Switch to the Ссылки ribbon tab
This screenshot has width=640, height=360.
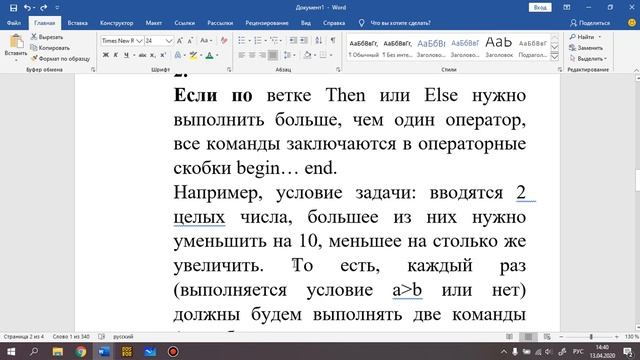184,23
